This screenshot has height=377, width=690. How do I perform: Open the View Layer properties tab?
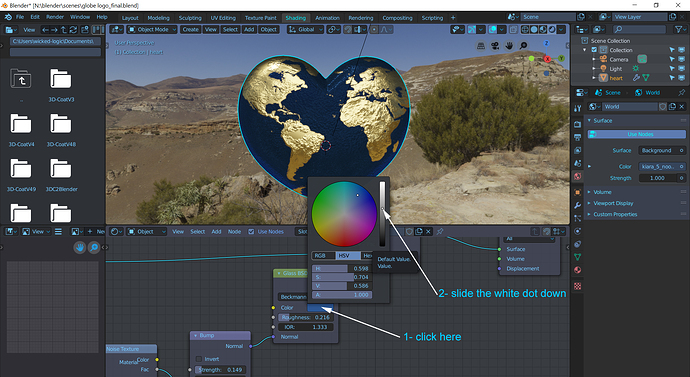[x=578, y=150]
